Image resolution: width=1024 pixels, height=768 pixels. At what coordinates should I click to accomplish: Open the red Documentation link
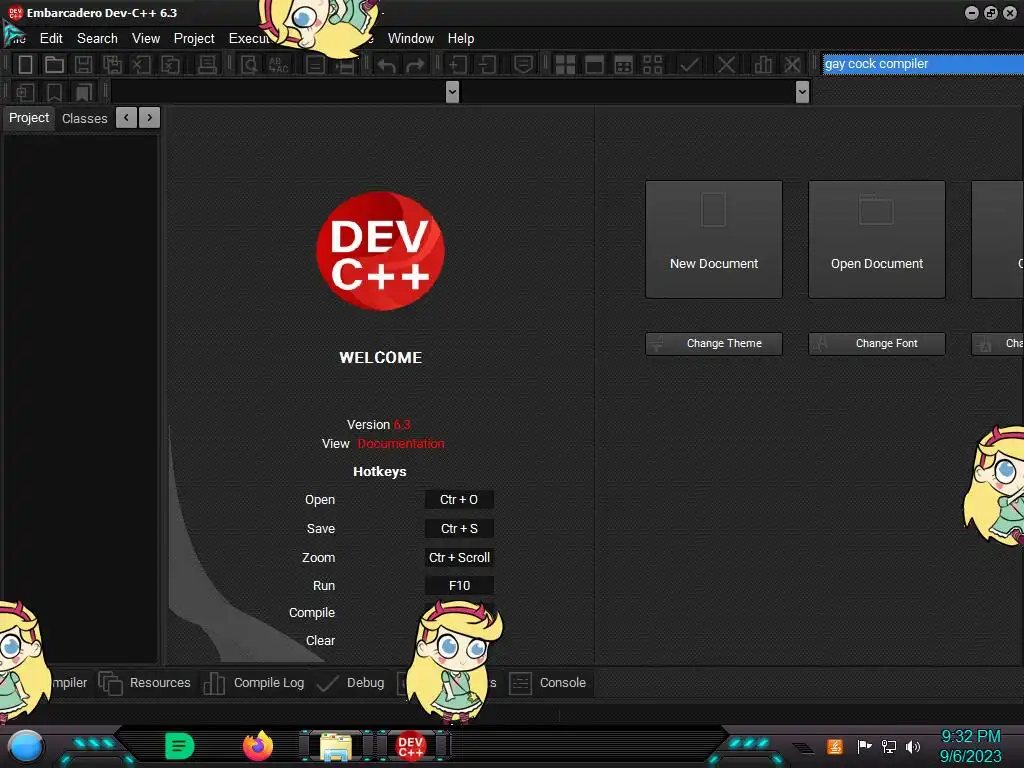(x=401, y=443)
